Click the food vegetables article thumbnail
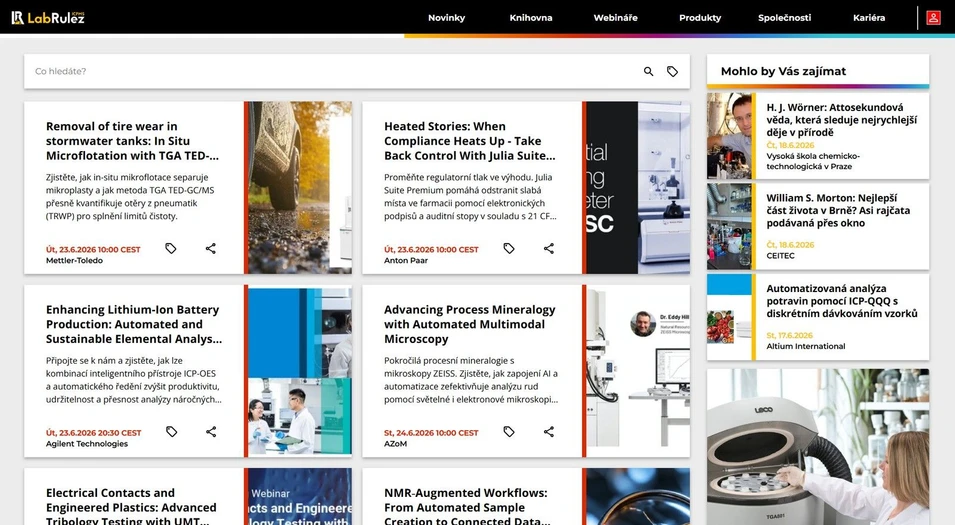The height and width of the screenshot is (525, 955). (x=729, y=317)
